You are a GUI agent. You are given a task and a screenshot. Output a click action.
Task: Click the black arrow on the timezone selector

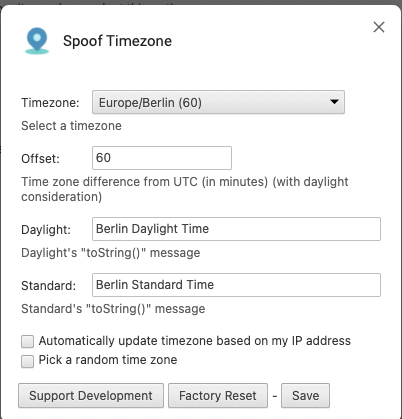(334, 102)
